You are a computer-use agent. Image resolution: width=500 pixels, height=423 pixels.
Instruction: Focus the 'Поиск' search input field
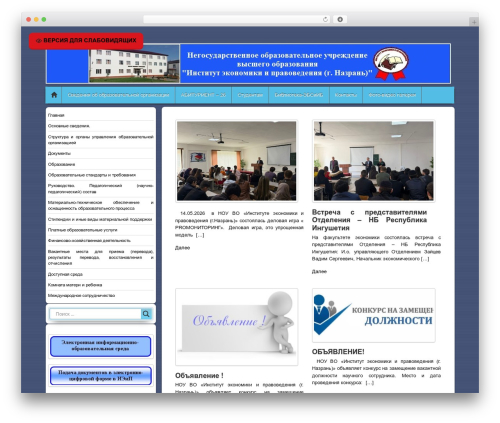(95, 314)
